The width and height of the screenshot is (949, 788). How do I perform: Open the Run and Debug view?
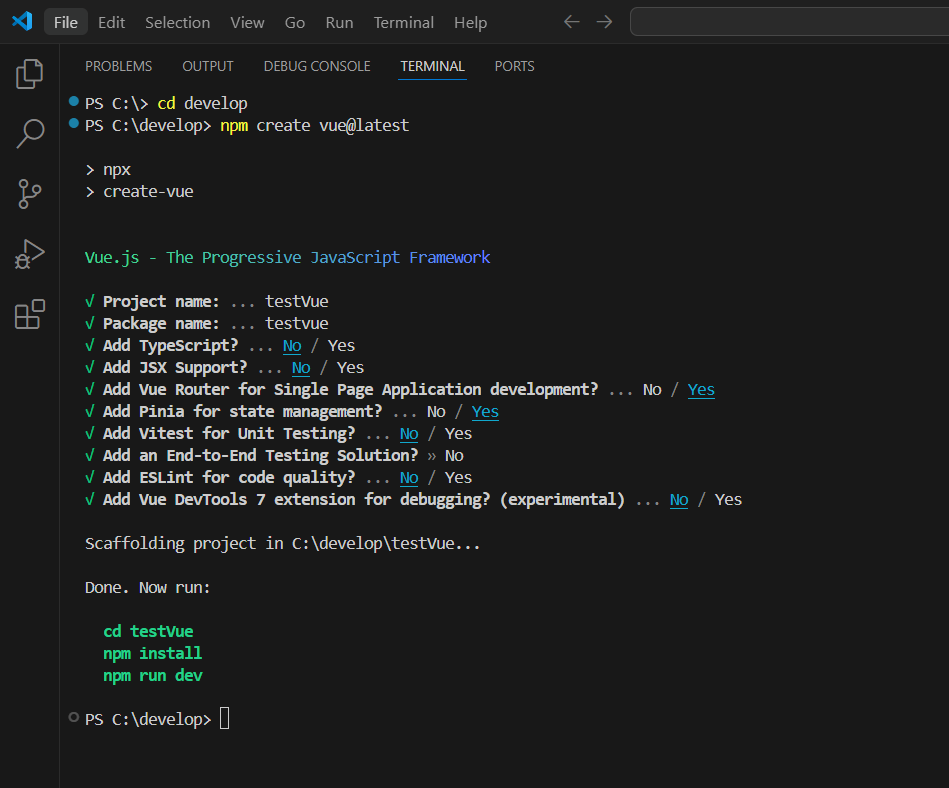click(29, 254)
